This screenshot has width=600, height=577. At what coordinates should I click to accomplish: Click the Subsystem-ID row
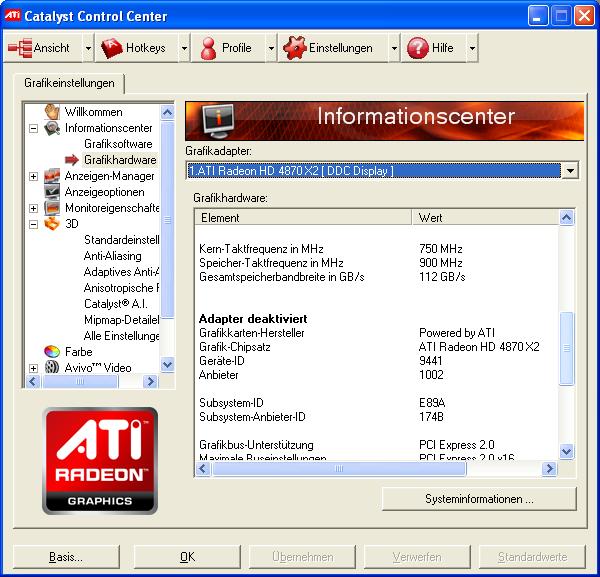[377, 403]
